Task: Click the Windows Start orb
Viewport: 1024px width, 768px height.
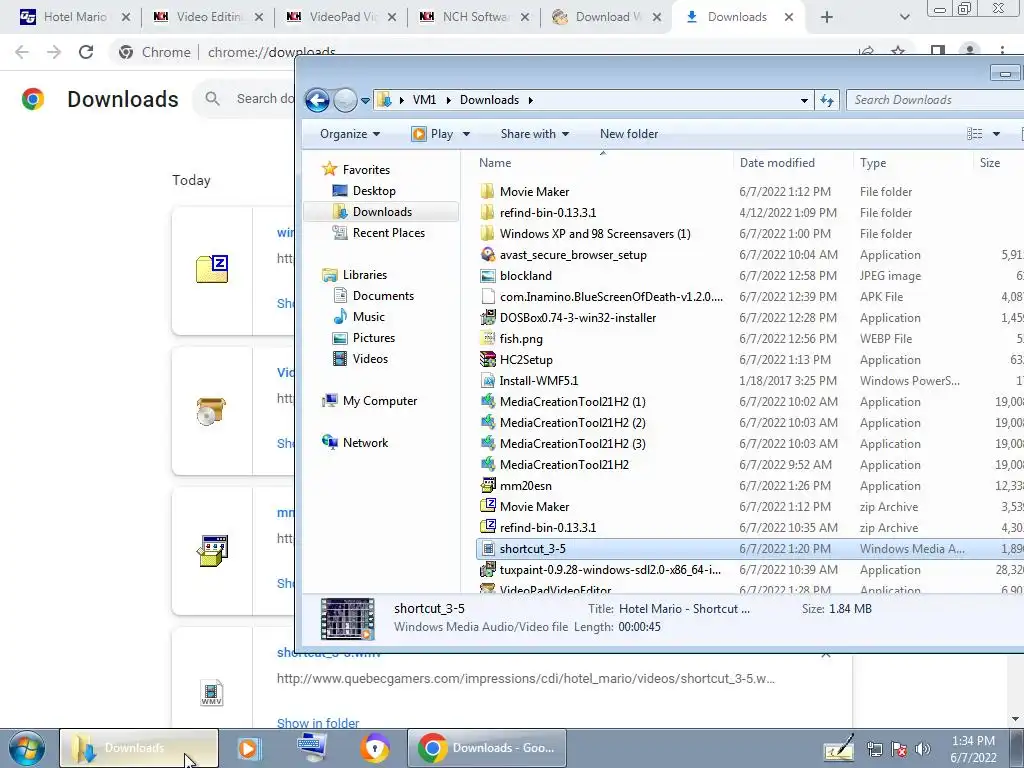Action: (26, 748)
